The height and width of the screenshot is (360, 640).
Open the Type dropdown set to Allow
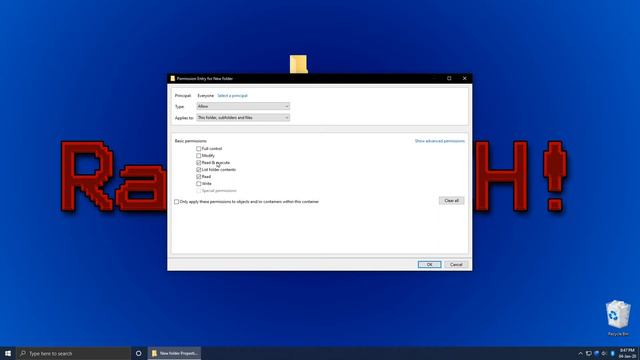click(x=243, y=106)
